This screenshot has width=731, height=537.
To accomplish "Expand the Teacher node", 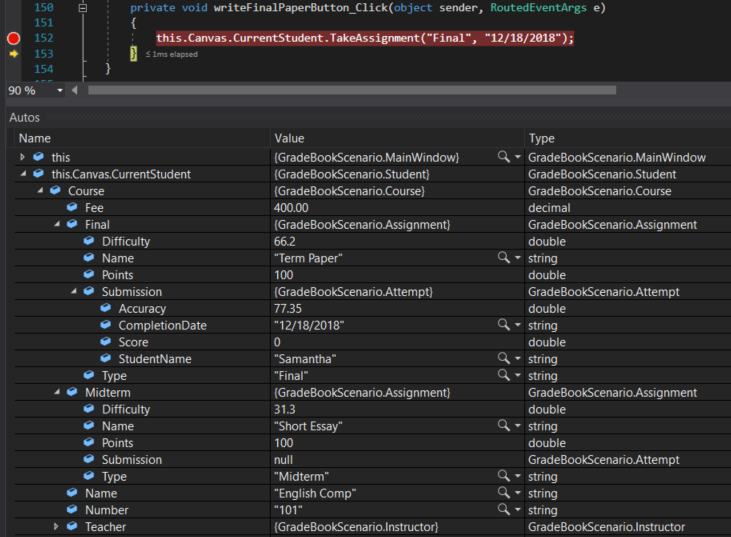I will (x=56, y=526).
